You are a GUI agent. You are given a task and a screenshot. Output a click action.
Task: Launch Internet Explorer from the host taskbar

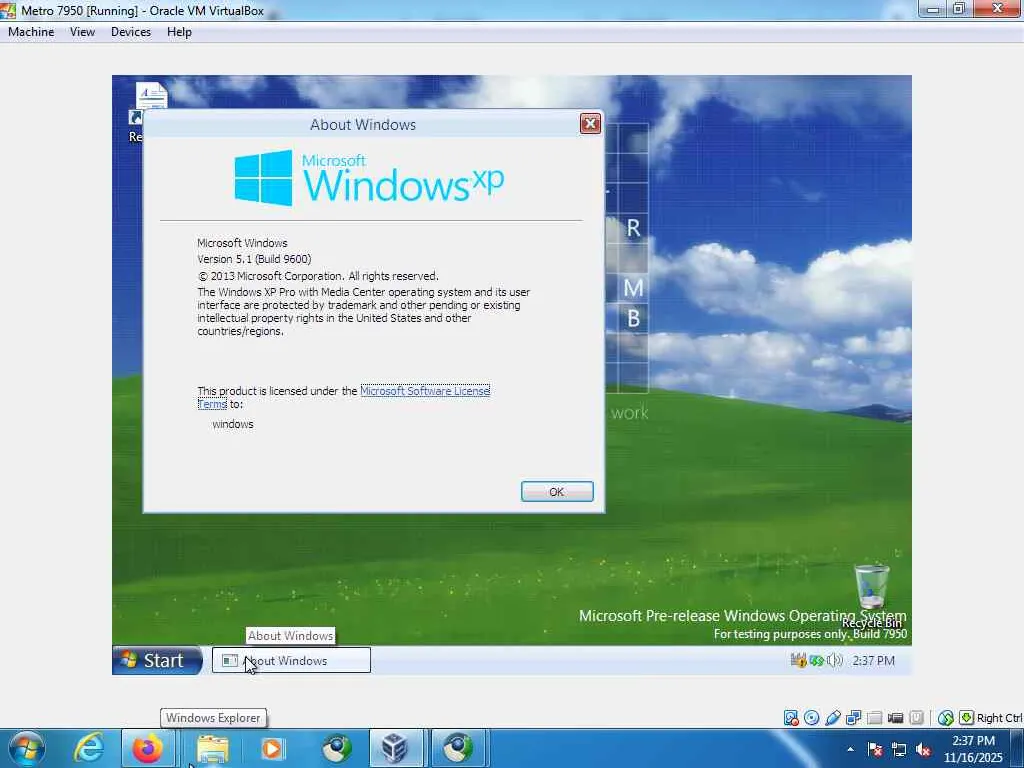tap(88, 748)
